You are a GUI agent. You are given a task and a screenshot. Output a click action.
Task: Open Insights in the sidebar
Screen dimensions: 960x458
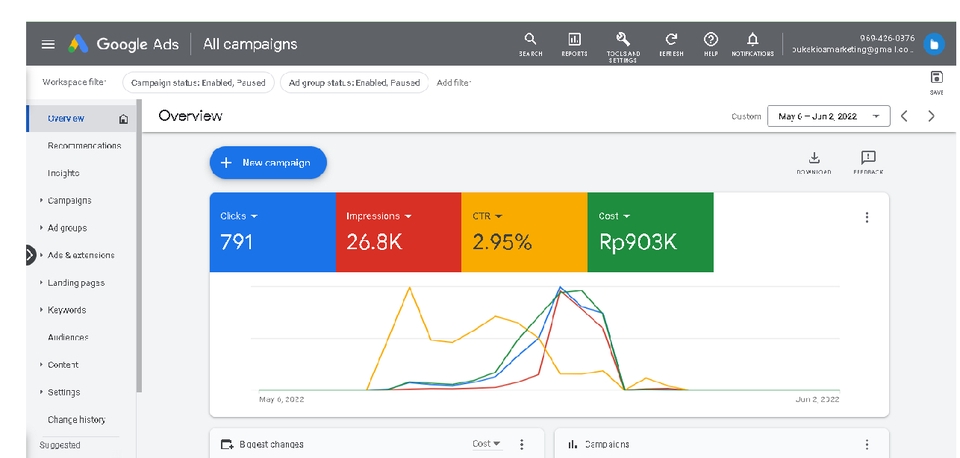click(63, 173)
